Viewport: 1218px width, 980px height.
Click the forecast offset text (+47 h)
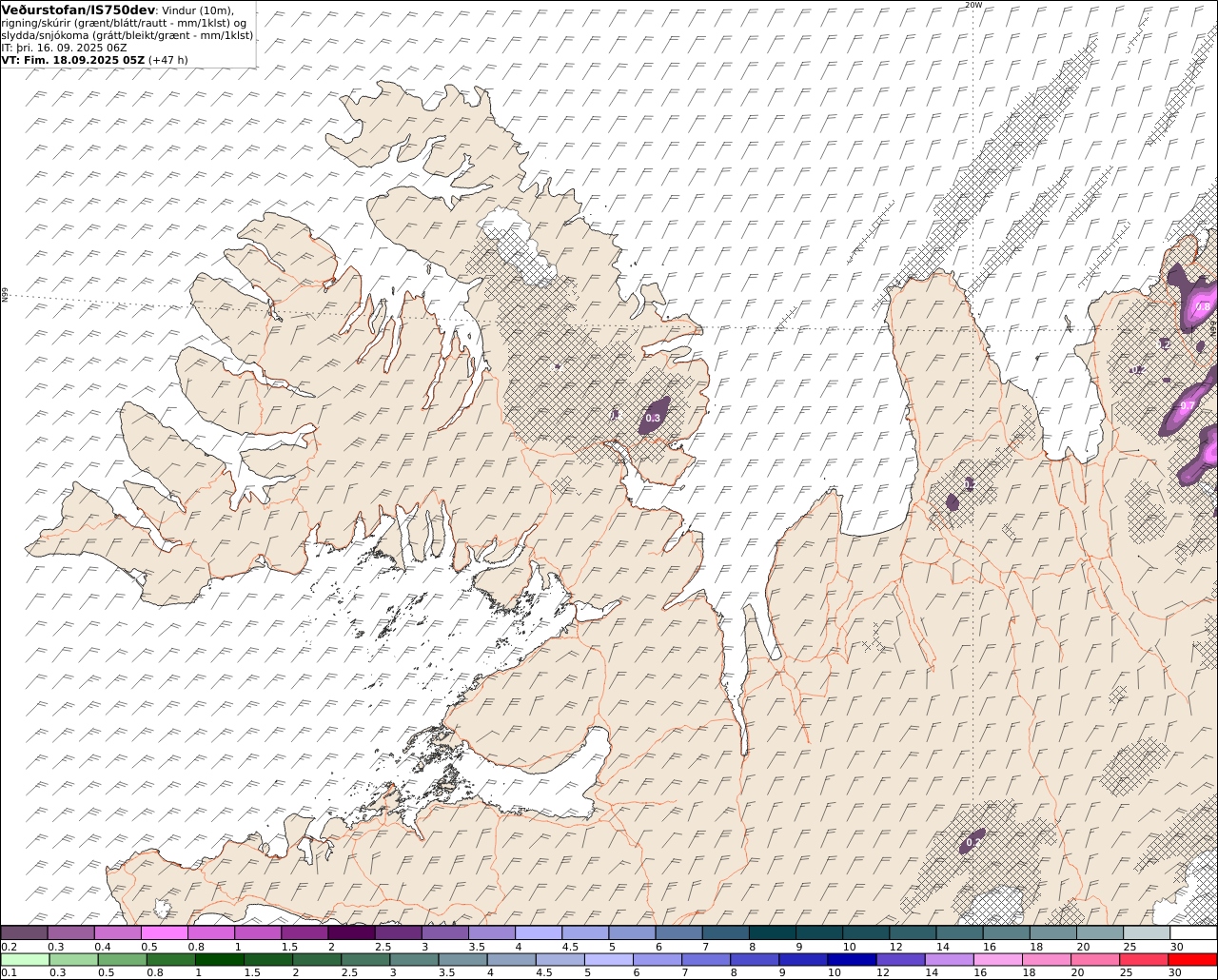point(168,59)
